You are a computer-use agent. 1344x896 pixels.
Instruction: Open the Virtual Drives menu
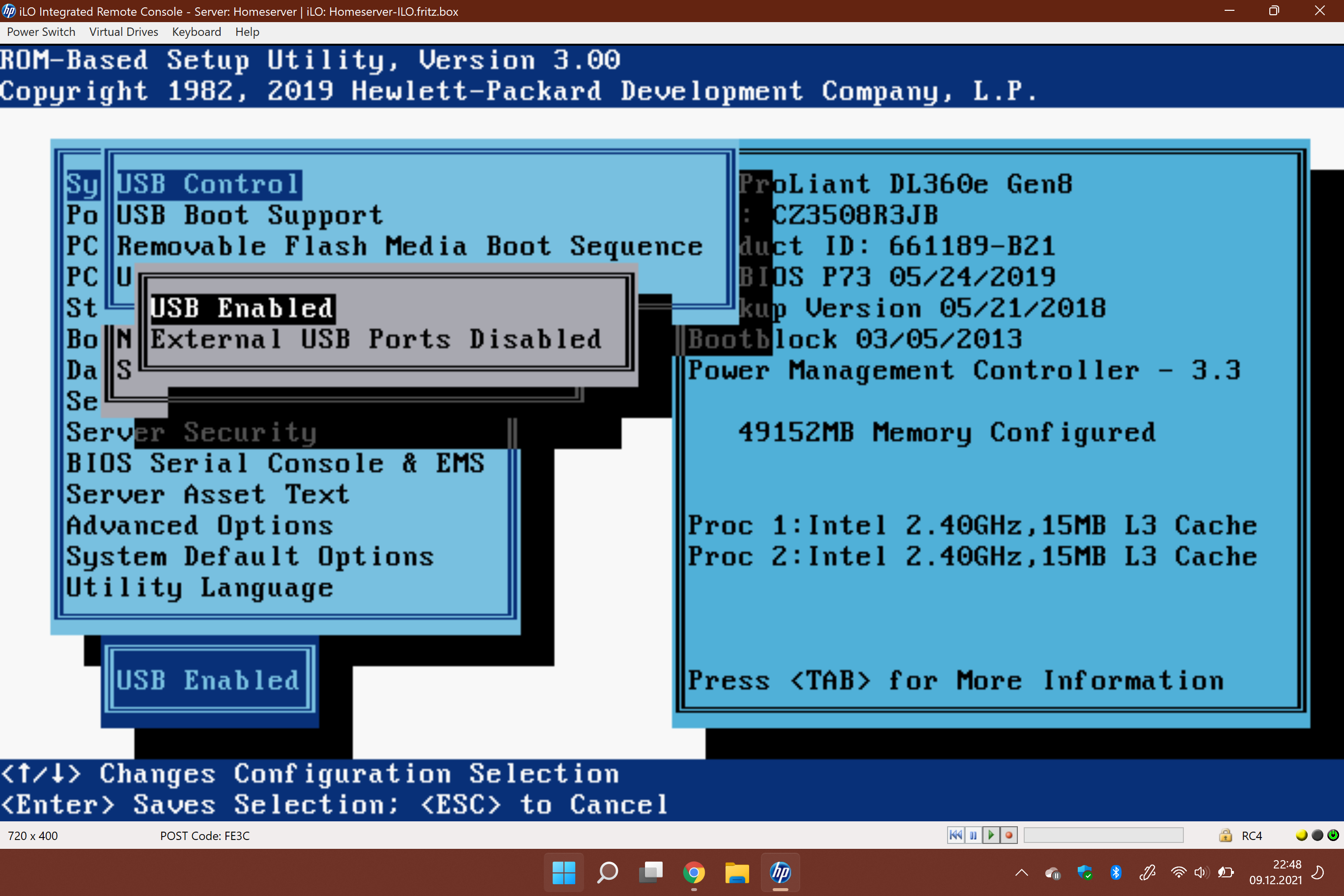coord(123,32)
